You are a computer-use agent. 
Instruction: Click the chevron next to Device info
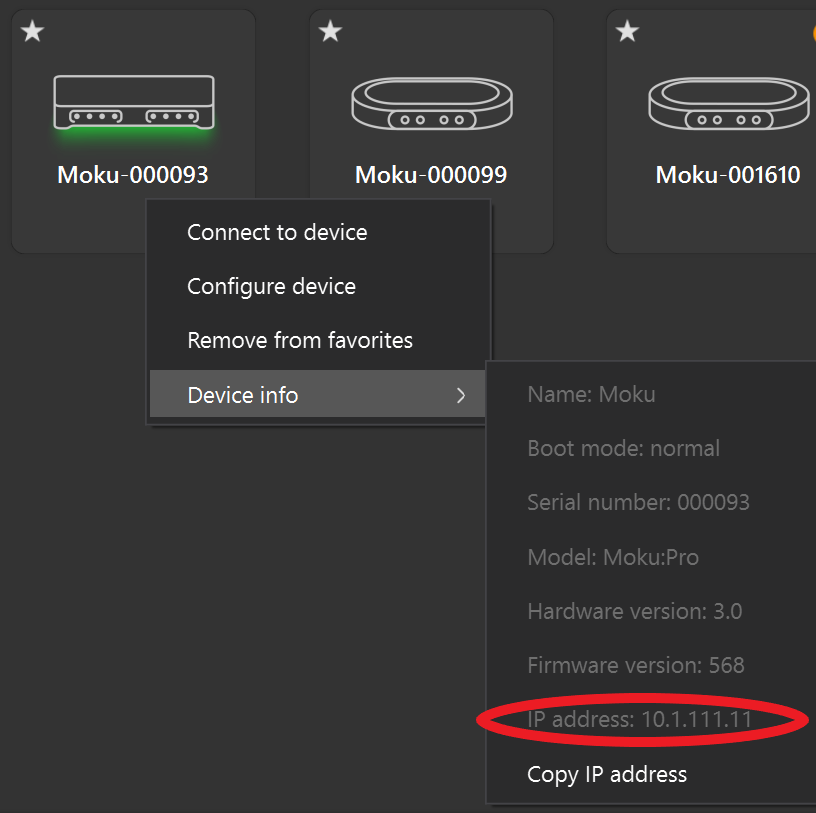461,395
